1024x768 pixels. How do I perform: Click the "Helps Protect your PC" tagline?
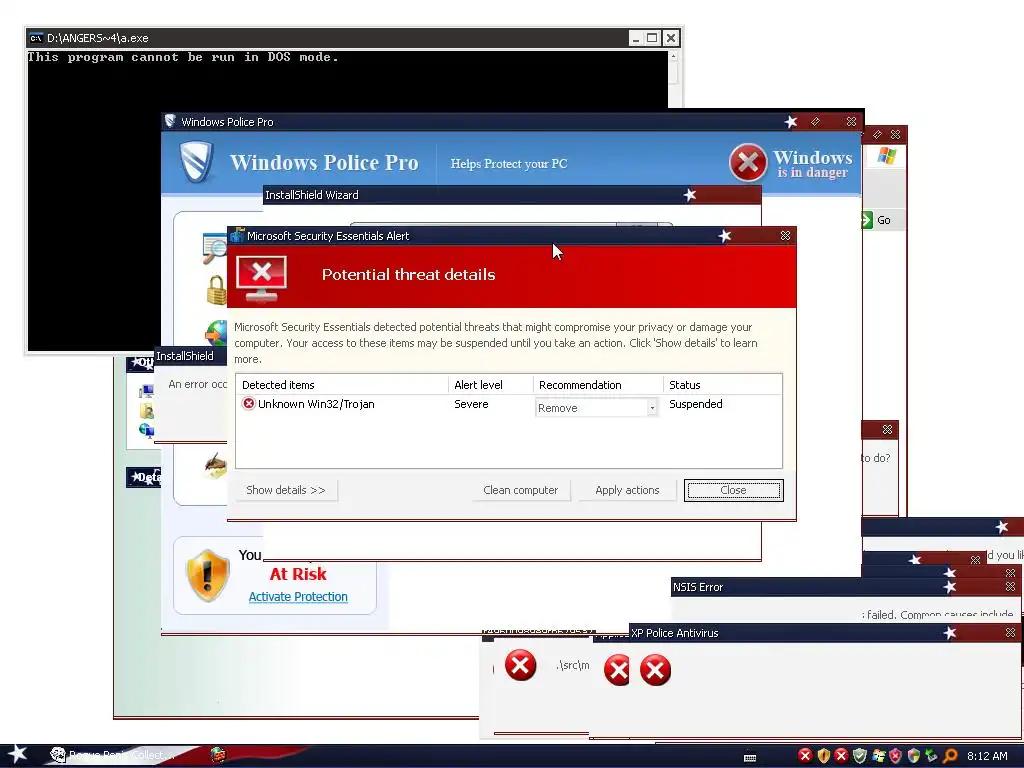click(509, 164)
